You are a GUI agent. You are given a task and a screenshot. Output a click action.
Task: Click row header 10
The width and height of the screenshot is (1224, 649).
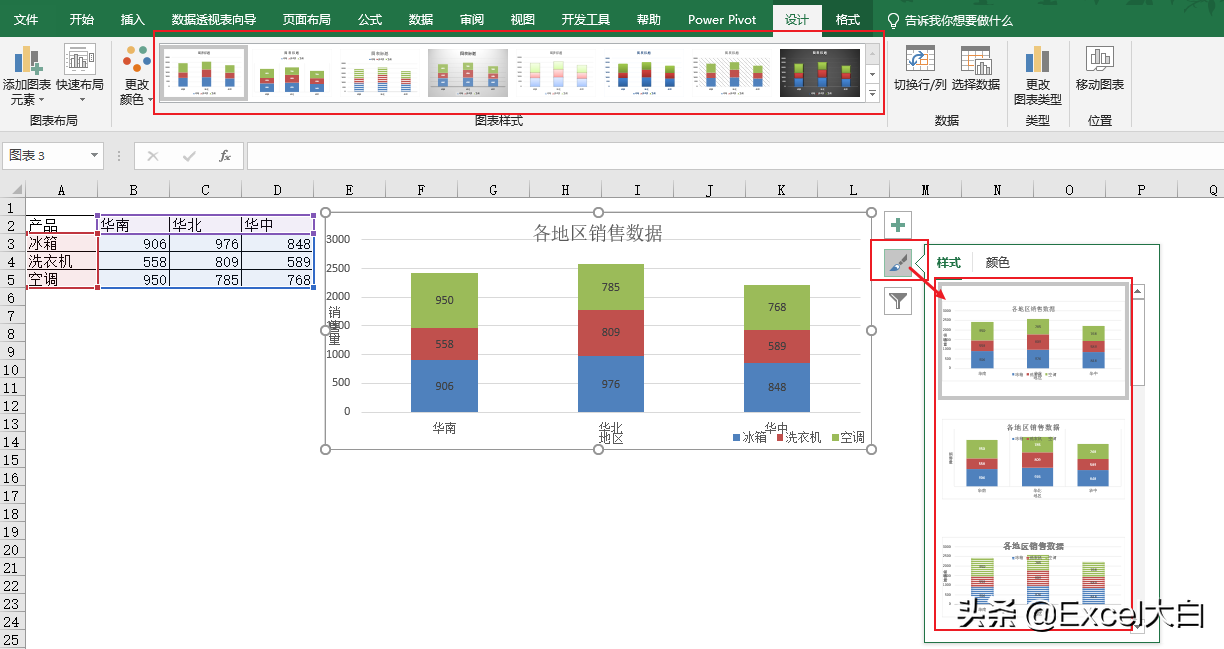coord(12,370)
